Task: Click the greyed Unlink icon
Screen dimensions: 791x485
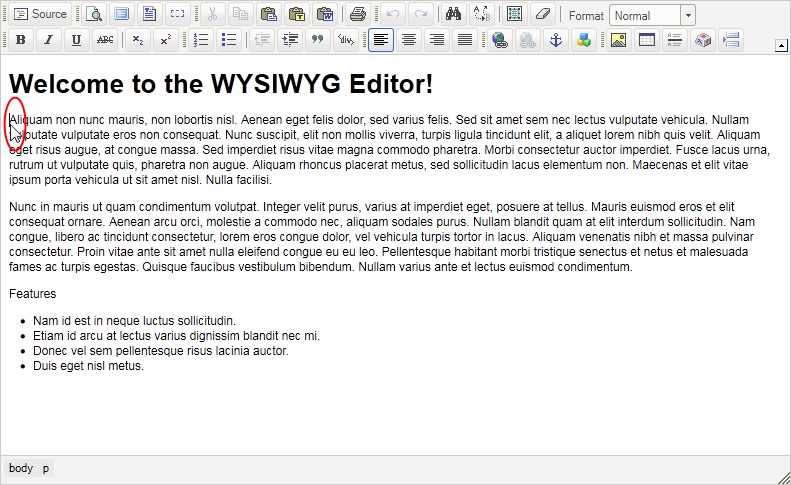Action: 528,40
